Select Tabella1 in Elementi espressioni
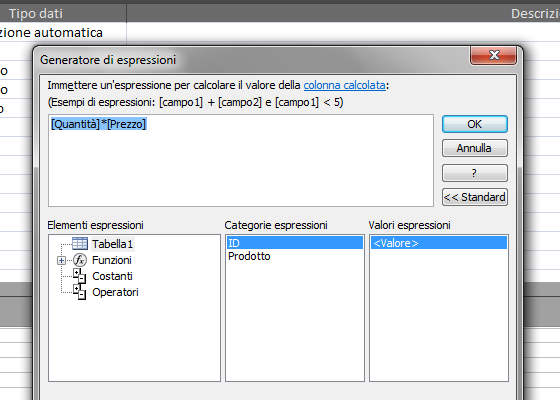 pyautogui.click(x=112, y=244)
